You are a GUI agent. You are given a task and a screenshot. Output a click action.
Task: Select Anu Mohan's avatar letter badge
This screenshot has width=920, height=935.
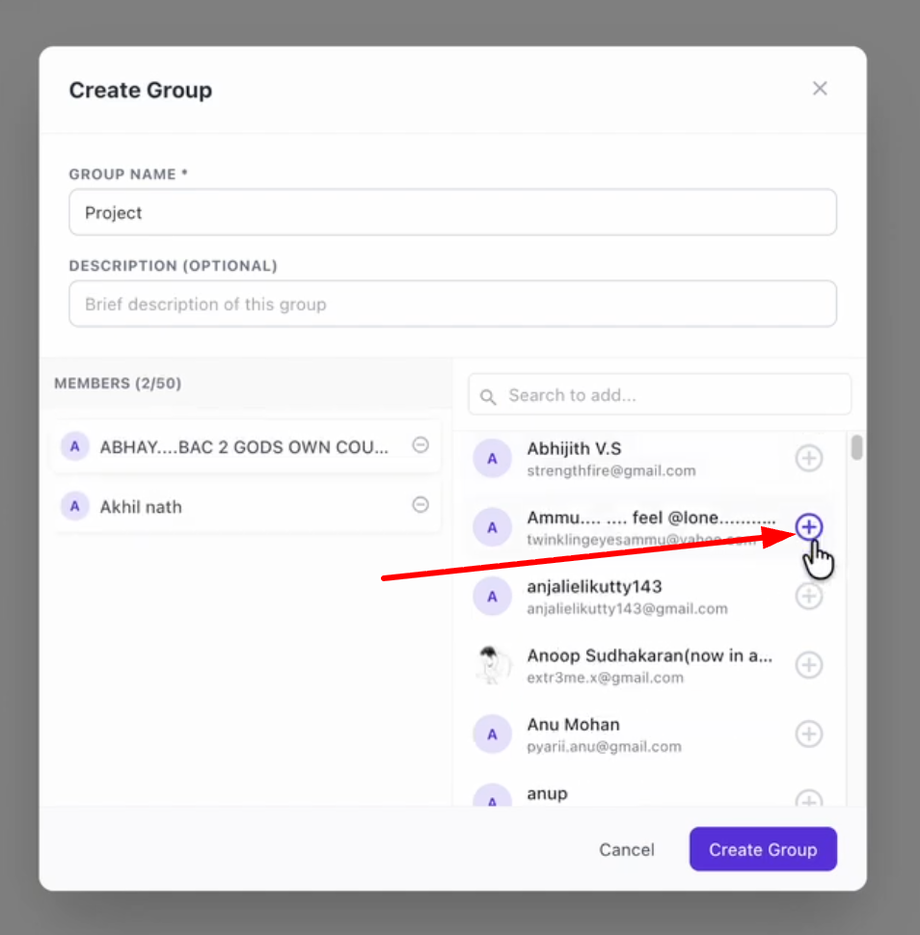tap(493, 734)
